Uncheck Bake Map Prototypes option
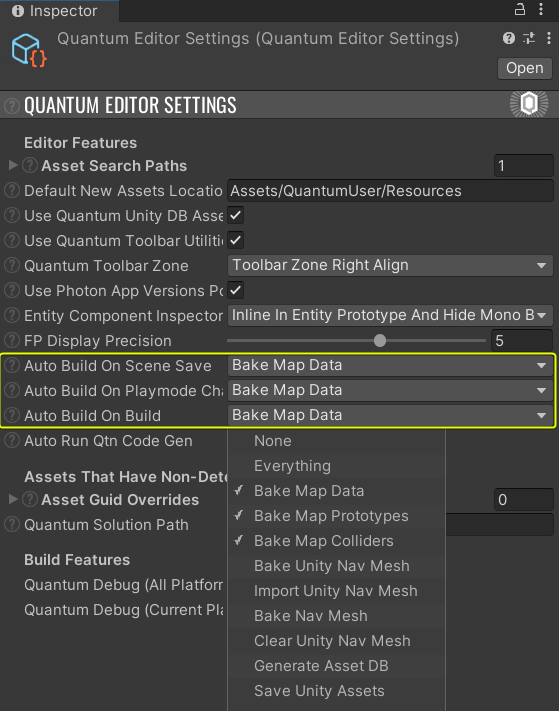Screen dimensions: 559x711 (336, 516)
